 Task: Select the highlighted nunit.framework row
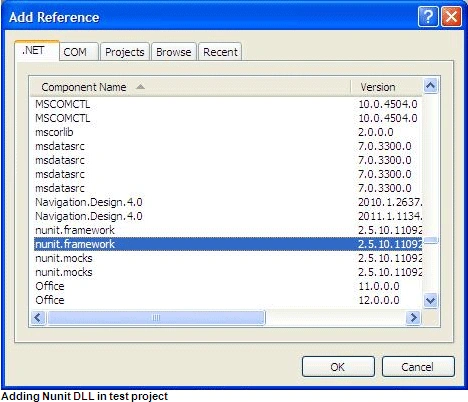(x=228, y=244)
